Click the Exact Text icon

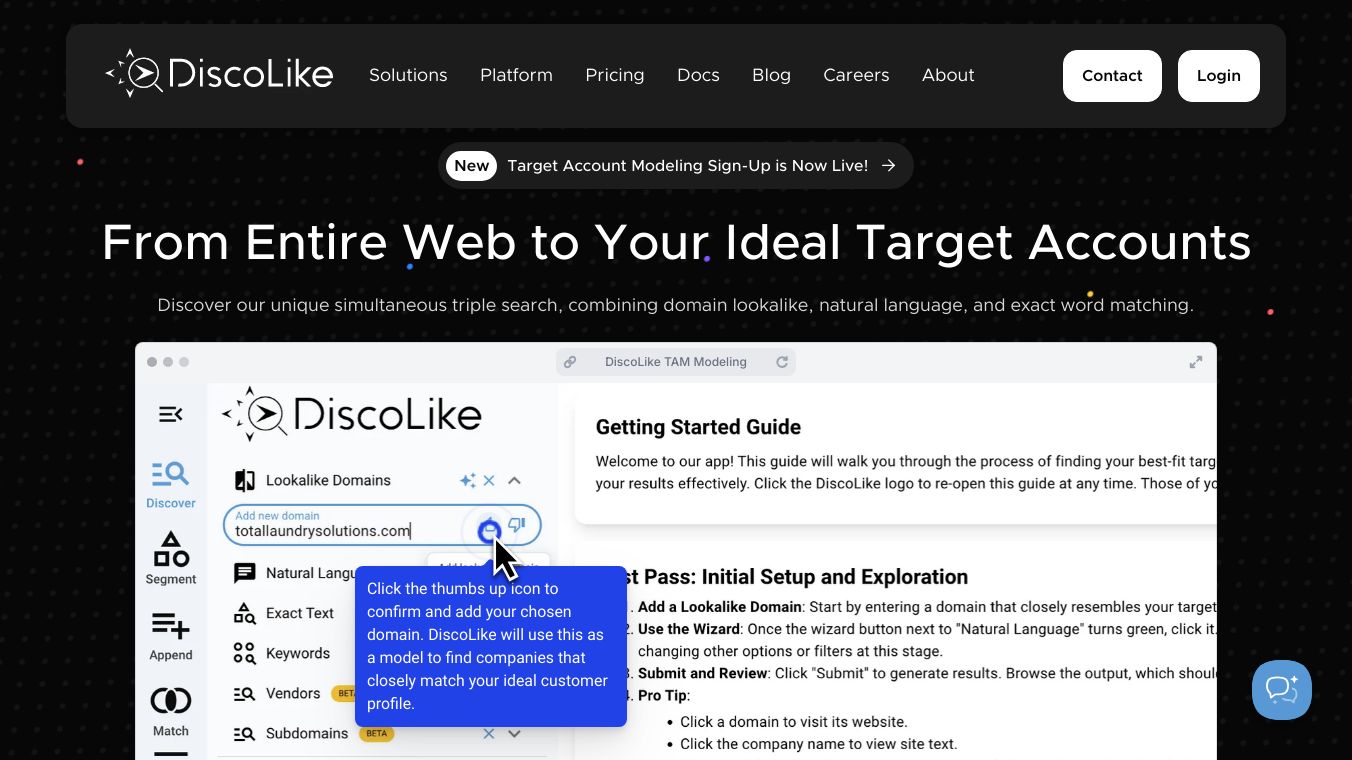(244, 613)
